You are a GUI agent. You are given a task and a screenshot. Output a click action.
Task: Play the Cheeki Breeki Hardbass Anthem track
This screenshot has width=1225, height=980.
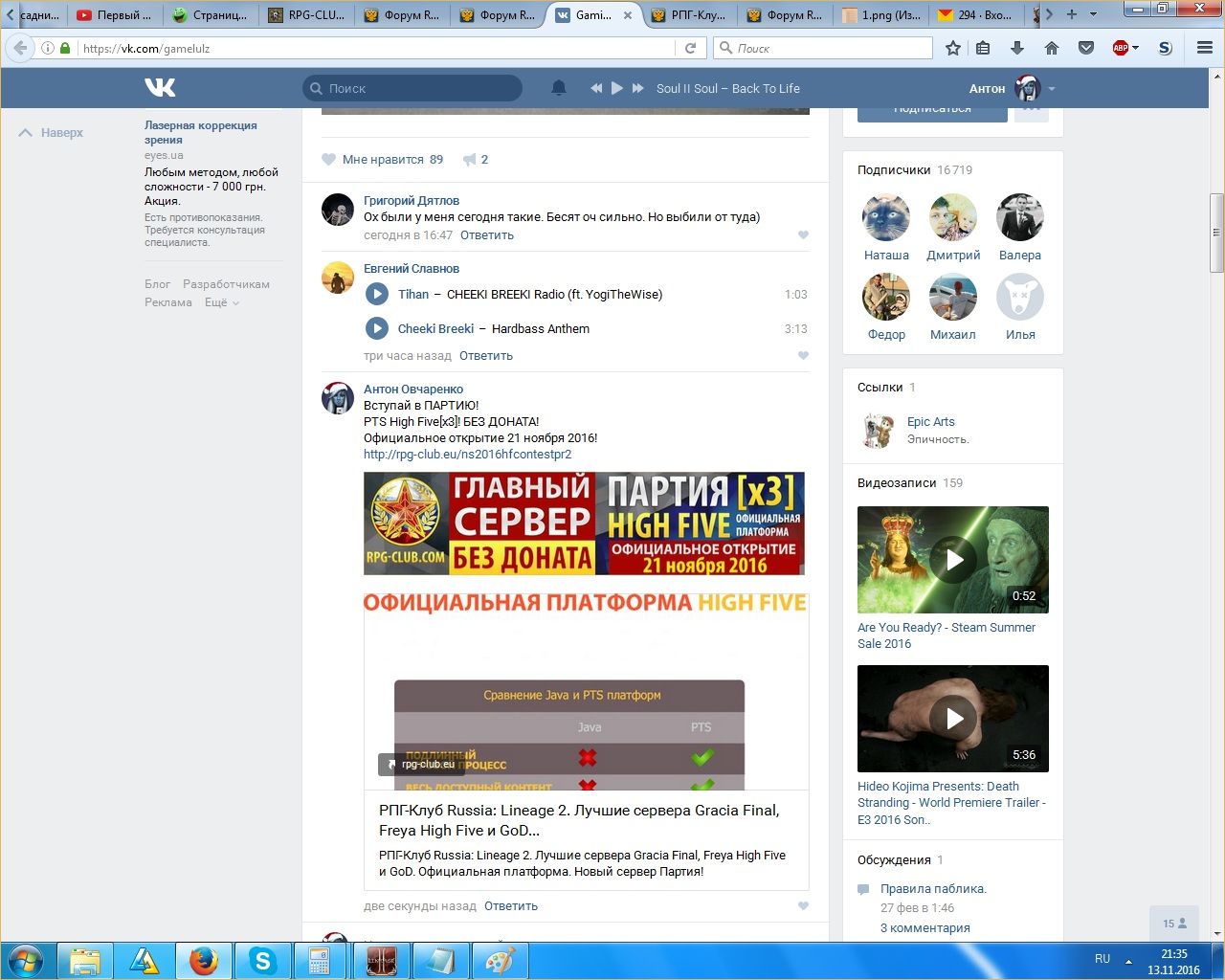377,329
